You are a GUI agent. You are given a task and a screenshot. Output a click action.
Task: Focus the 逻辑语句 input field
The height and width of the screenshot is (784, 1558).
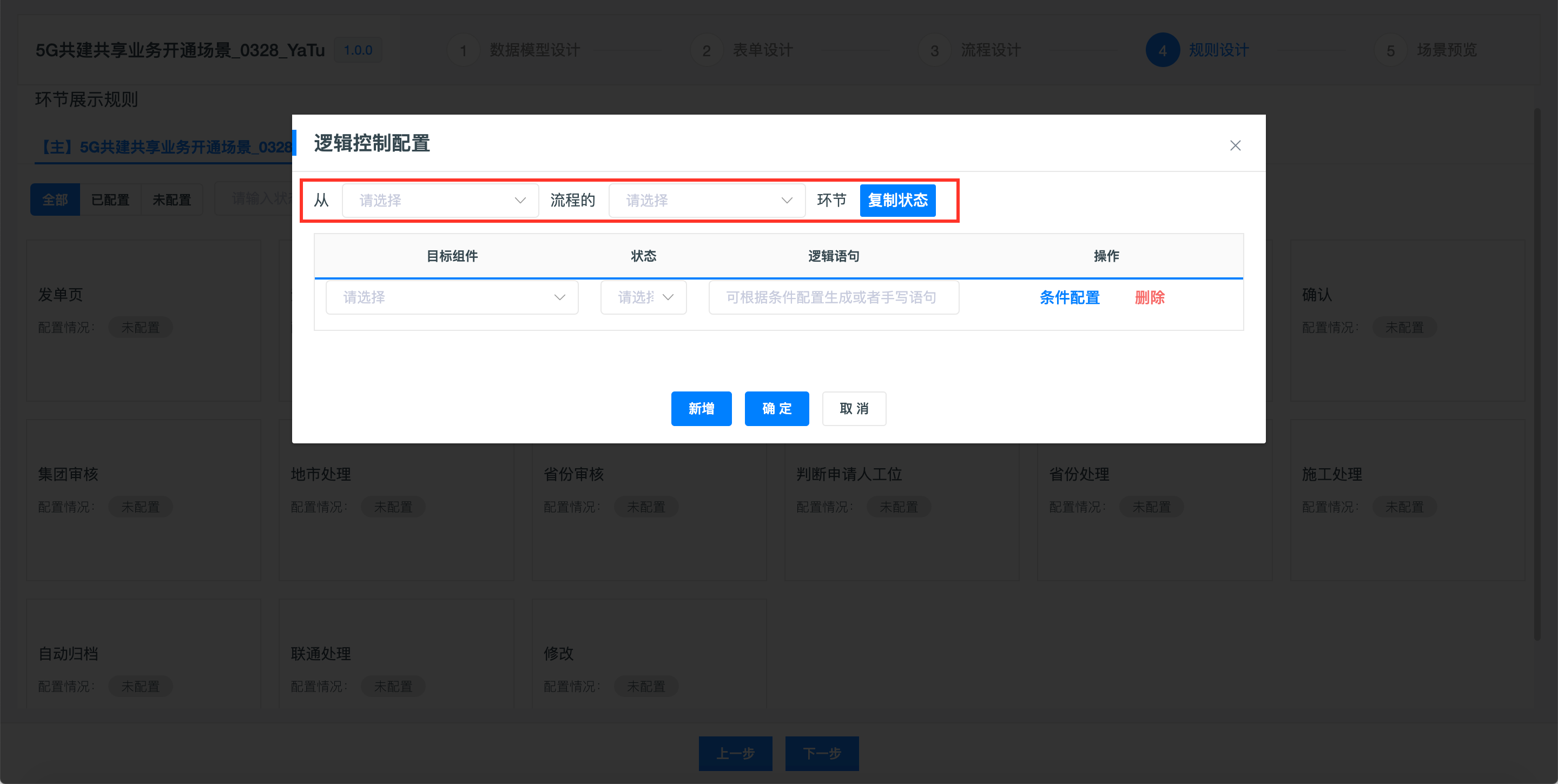pos(834,297)
